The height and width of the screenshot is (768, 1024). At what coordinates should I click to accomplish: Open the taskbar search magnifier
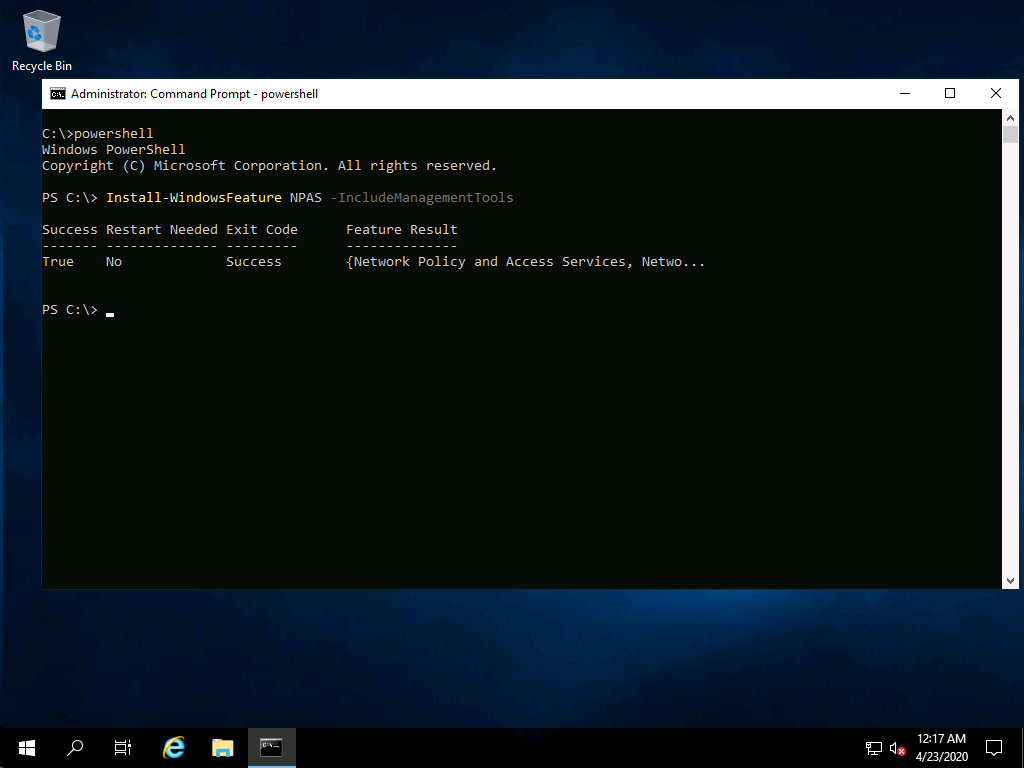tap(75, 747)
